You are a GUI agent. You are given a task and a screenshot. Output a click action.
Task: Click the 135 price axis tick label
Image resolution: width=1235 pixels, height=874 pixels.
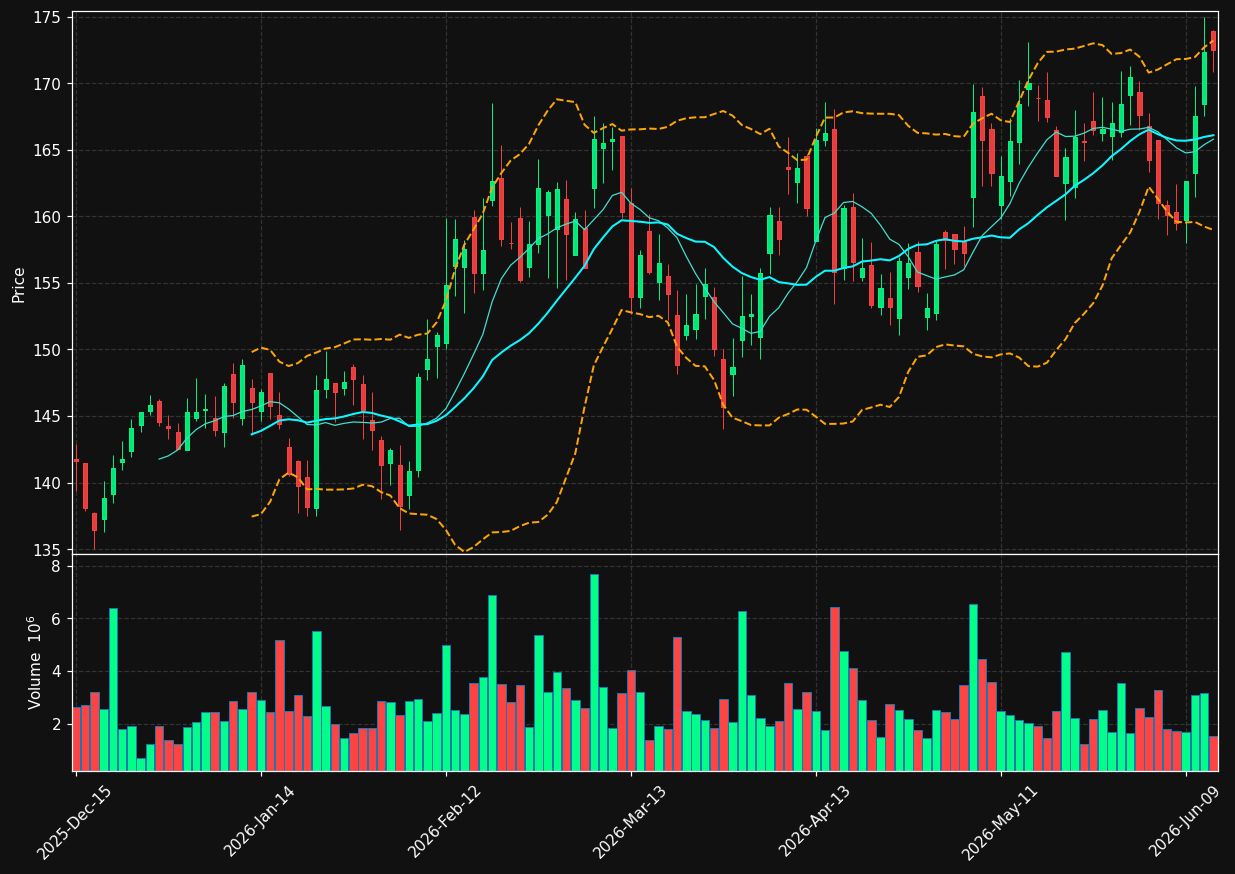click(x=47, y=550)
